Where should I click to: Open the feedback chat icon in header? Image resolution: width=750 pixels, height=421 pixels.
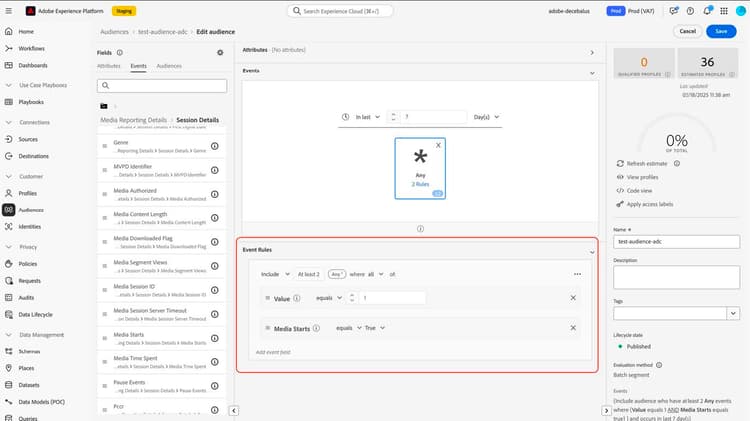pos(673,11)
